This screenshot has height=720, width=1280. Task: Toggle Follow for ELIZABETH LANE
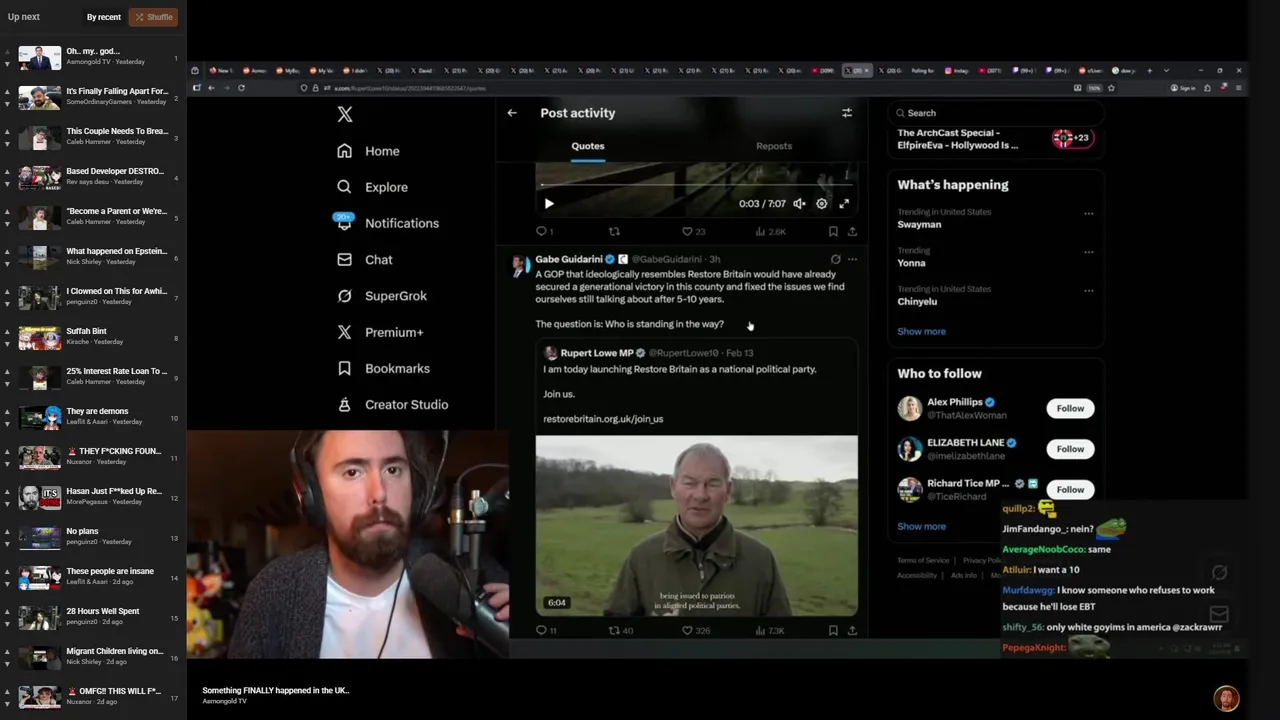tap(1070, 449)
